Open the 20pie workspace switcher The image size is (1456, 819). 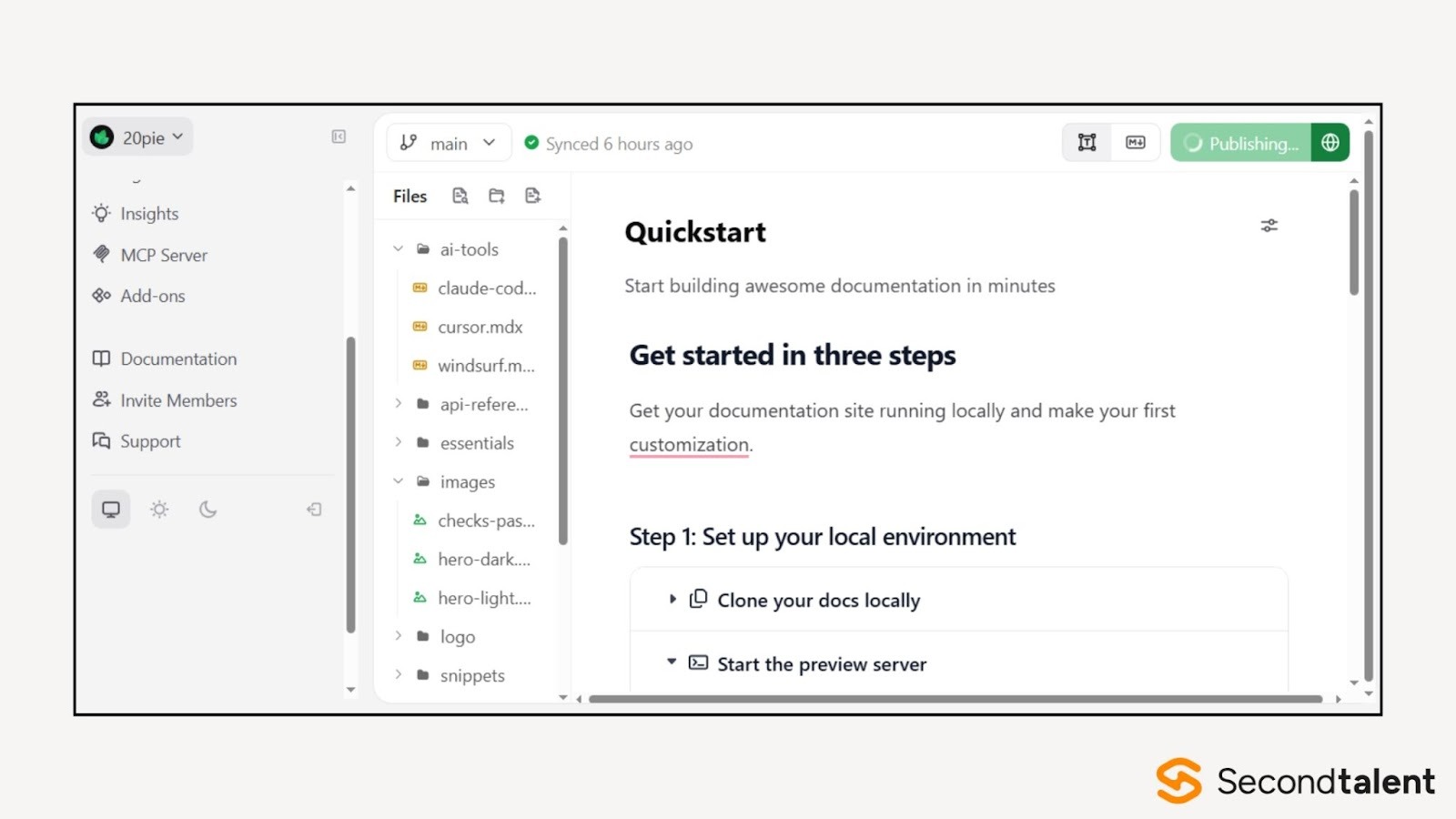138,137
